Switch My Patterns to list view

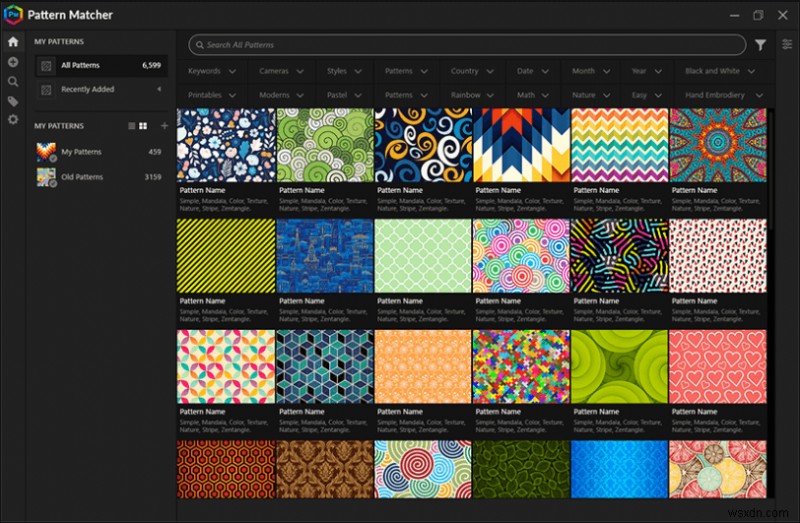point(131,126)
